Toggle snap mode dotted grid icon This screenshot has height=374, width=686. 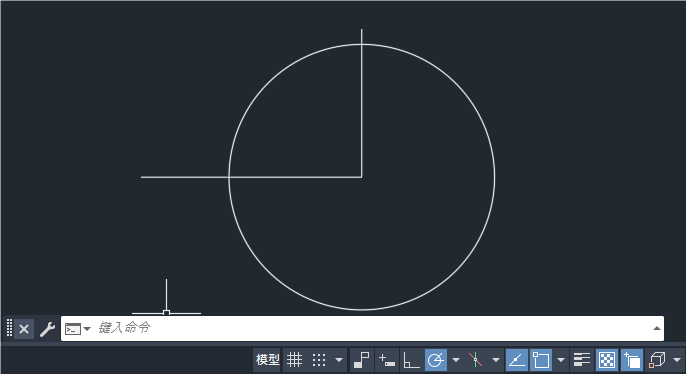click(x=319, y=360)
